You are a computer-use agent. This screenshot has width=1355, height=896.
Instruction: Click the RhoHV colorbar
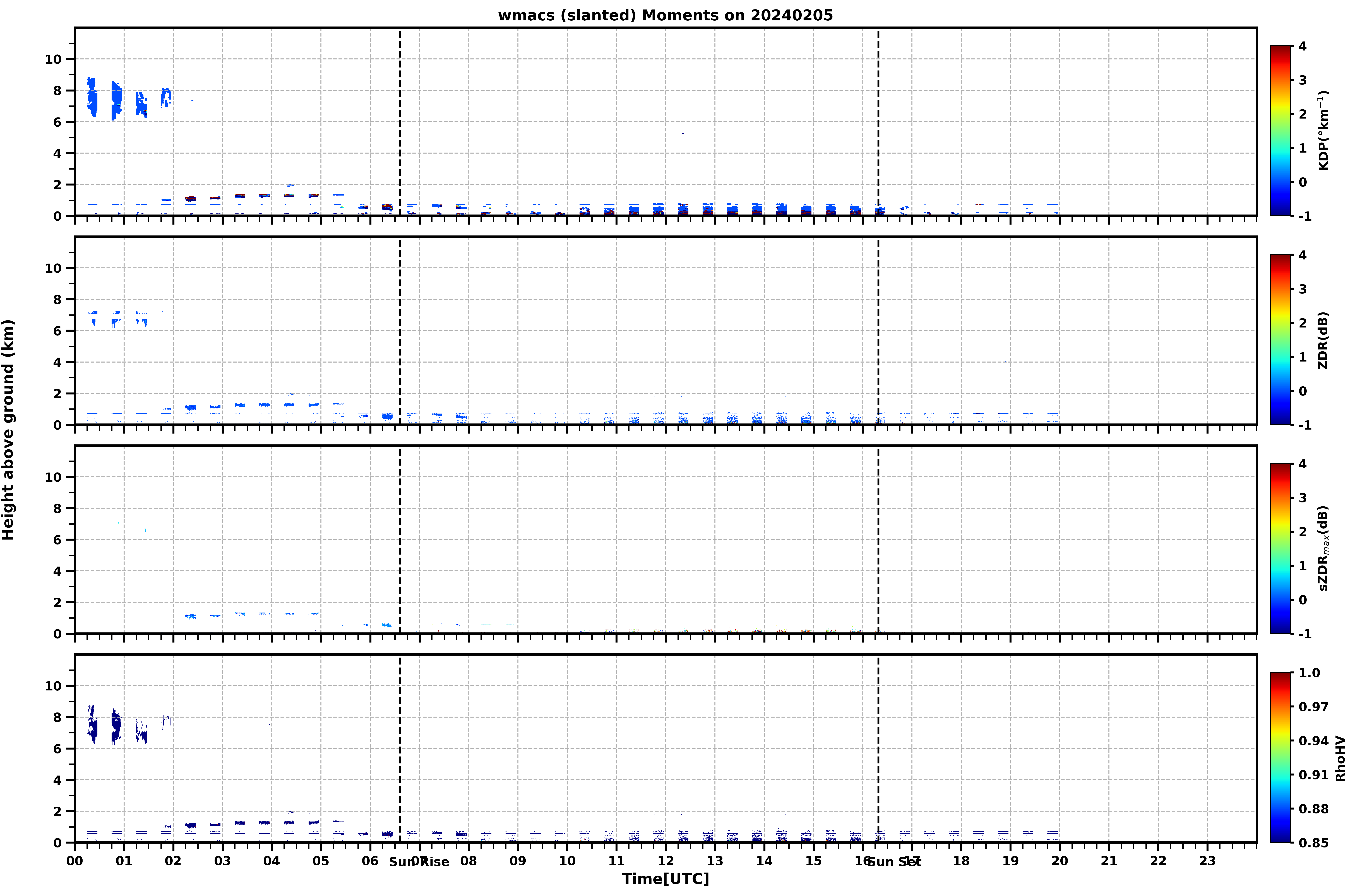click(x=1280, y=757)
